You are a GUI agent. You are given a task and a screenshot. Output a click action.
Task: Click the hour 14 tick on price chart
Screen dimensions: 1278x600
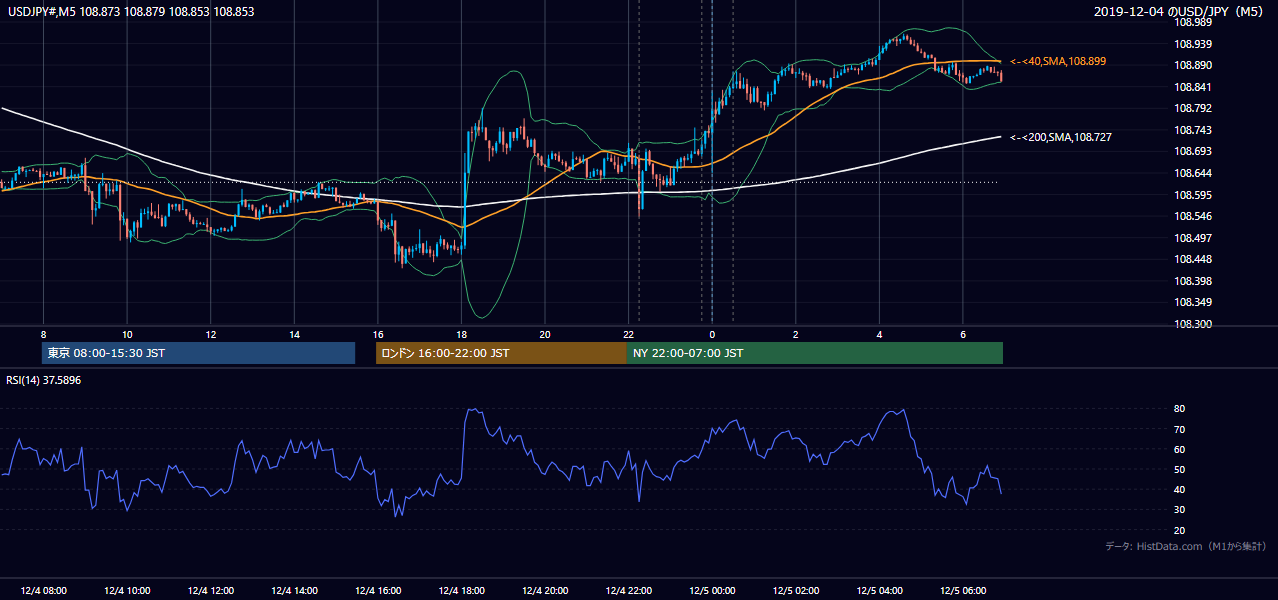click(x=294, y=334)
